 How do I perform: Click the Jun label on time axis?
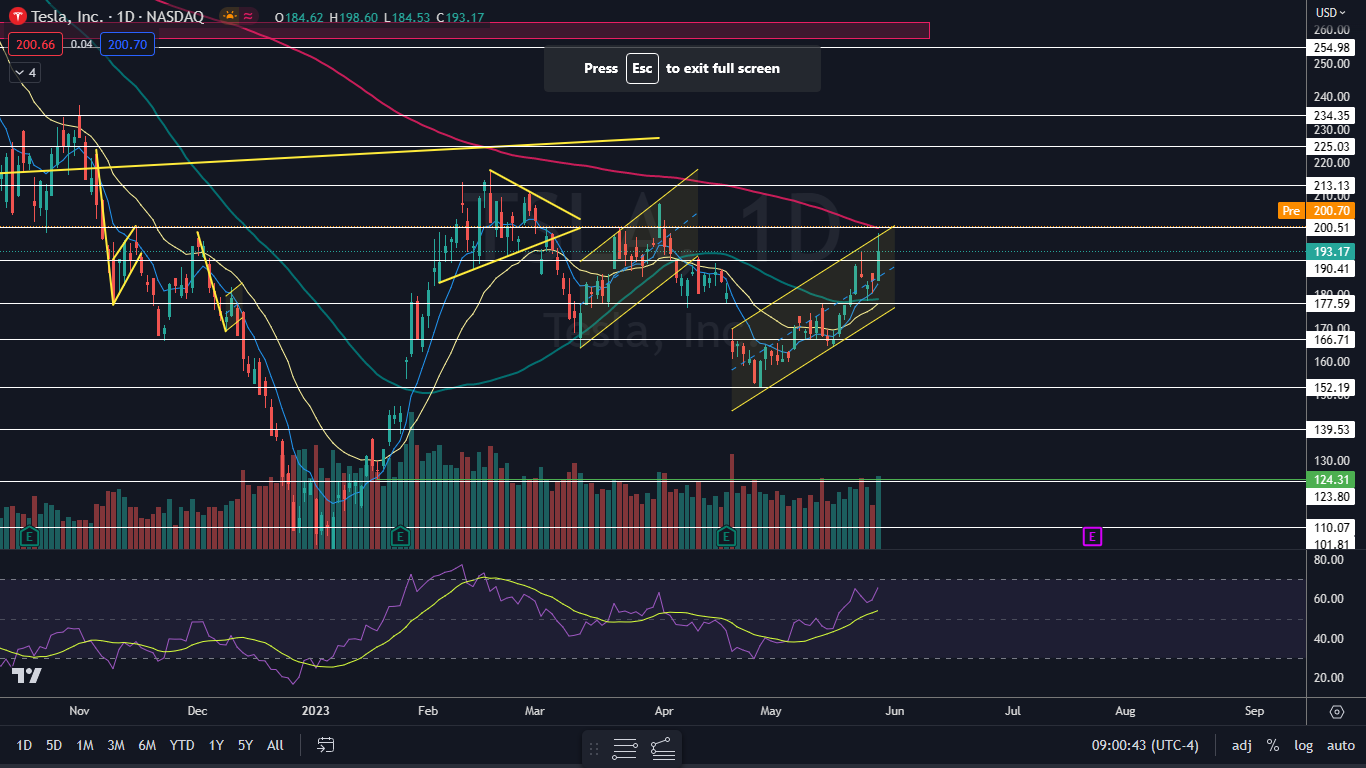tap(894, 711)
